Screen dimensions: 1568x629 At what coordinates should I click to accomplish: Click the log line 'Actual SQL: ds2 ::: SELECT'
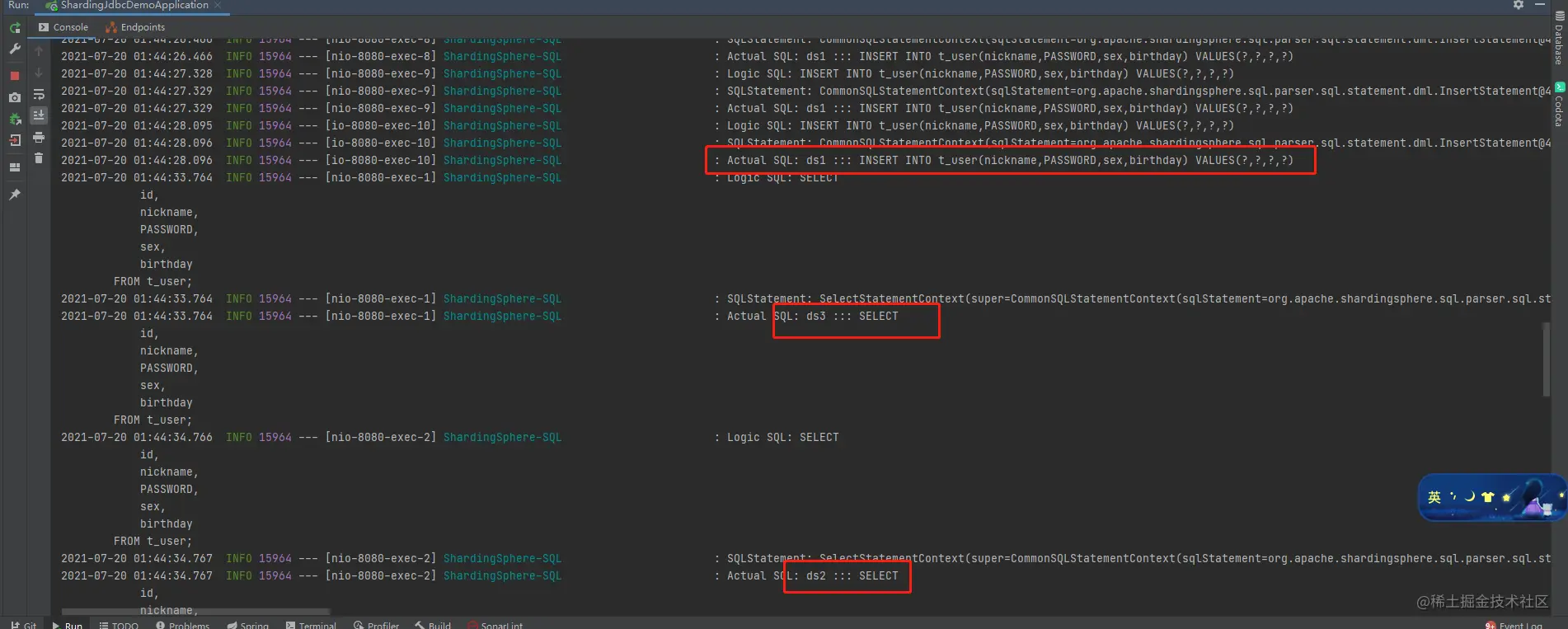[x=812, y=576]
